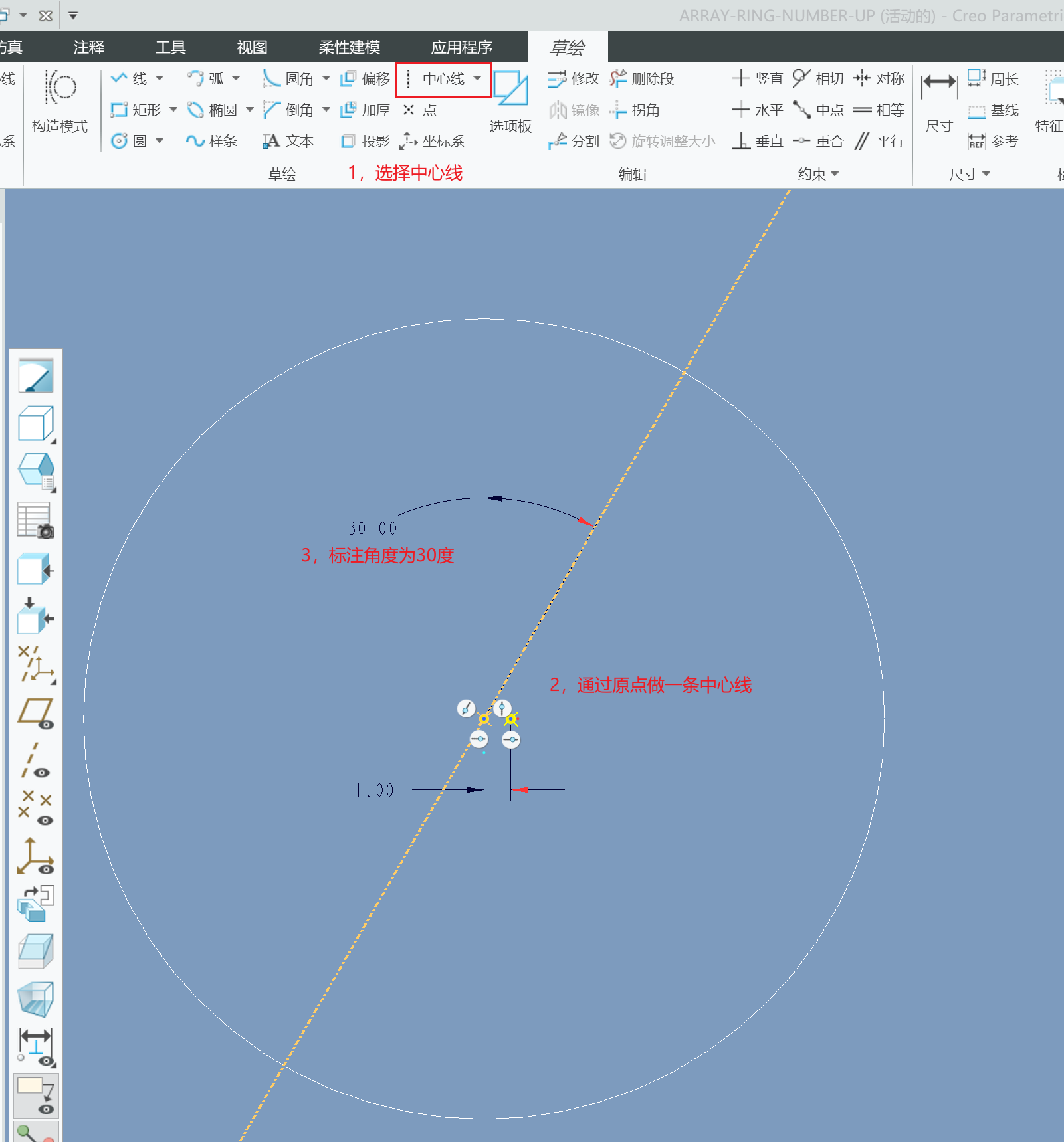
Task: Click the 参考 (Reference) dimension tool
Action: click(x=993, y=141)
